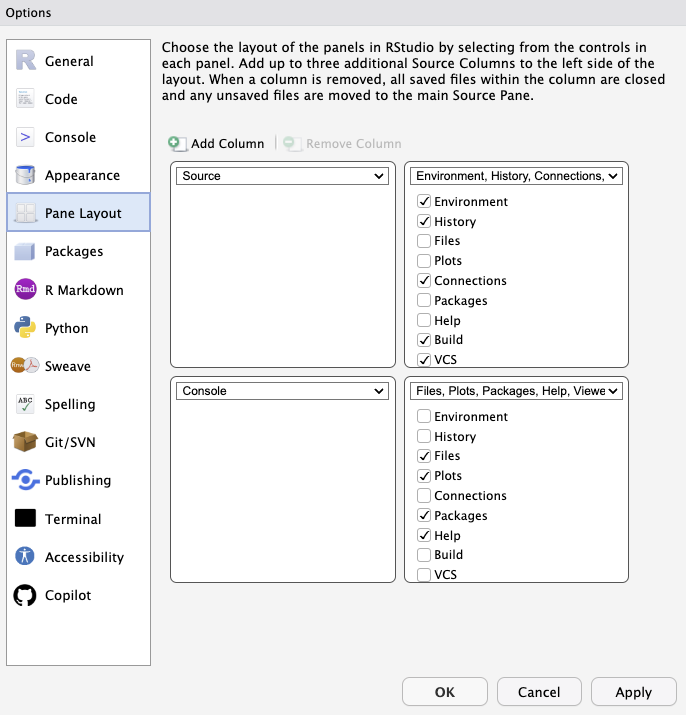This screenshot has width=686, height=715.
Task: Uncheck Connections in top-right pane
Action: click(424, 280)
